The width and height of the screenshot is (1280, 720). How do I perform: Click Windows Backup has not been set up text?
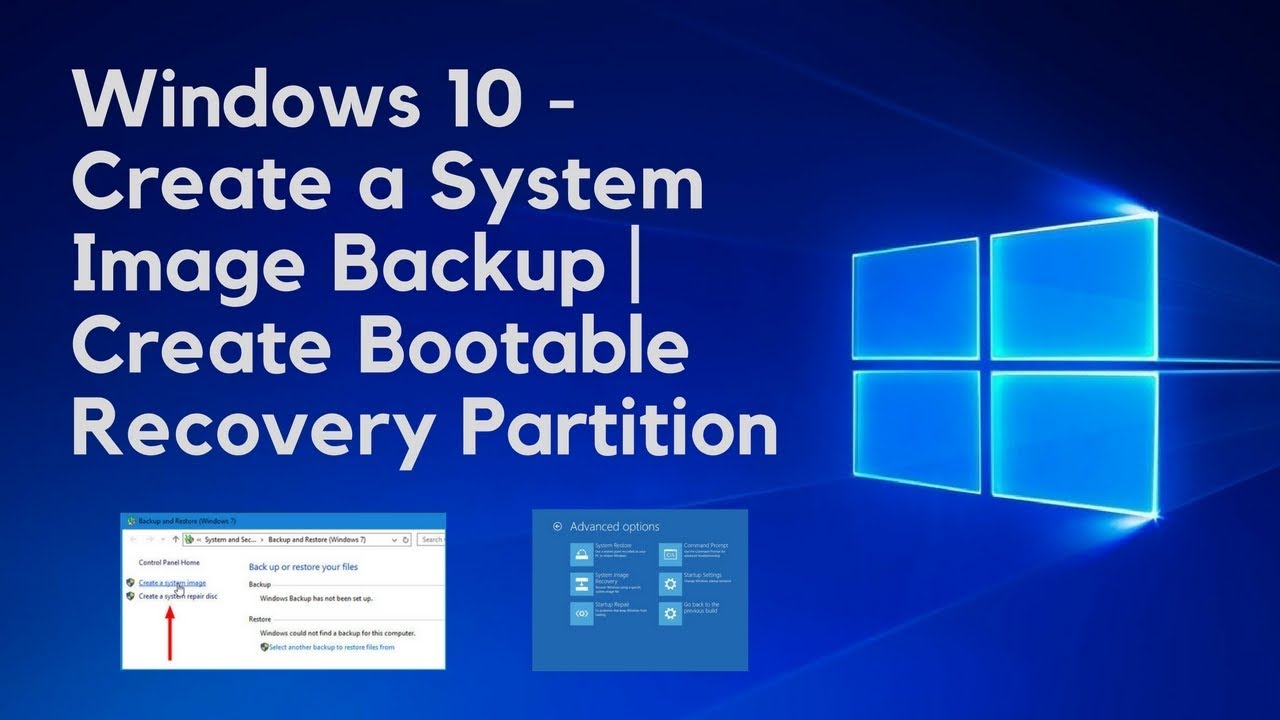[x=316, y=599]
